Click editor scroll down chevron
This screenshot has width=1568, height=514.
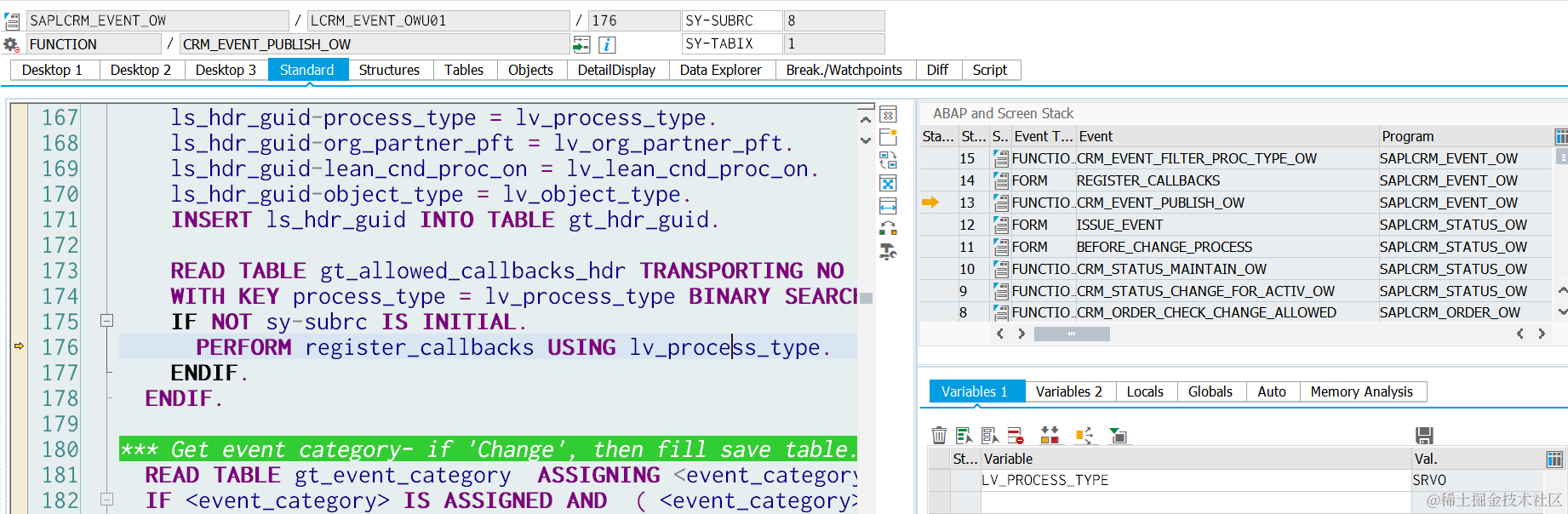(866, 140)
